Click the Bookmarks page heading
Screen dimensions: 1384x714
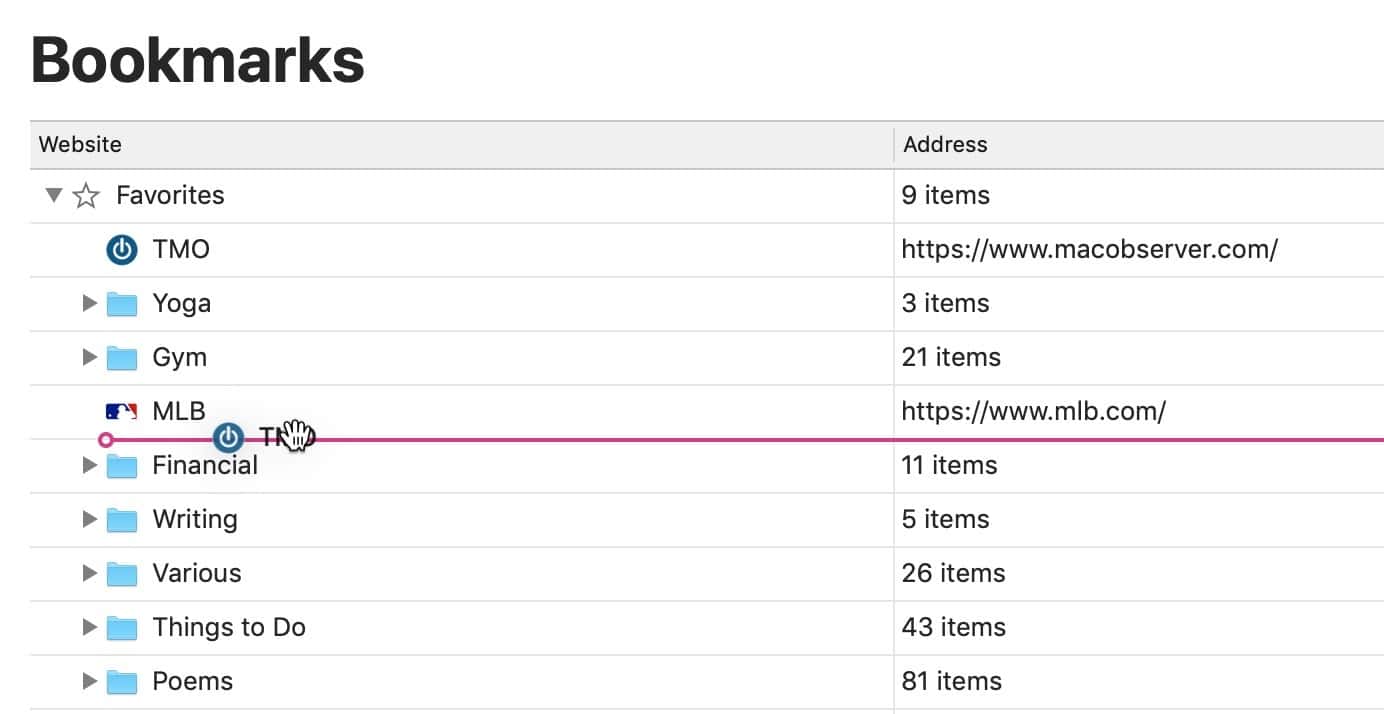click(x=198, y=60)
